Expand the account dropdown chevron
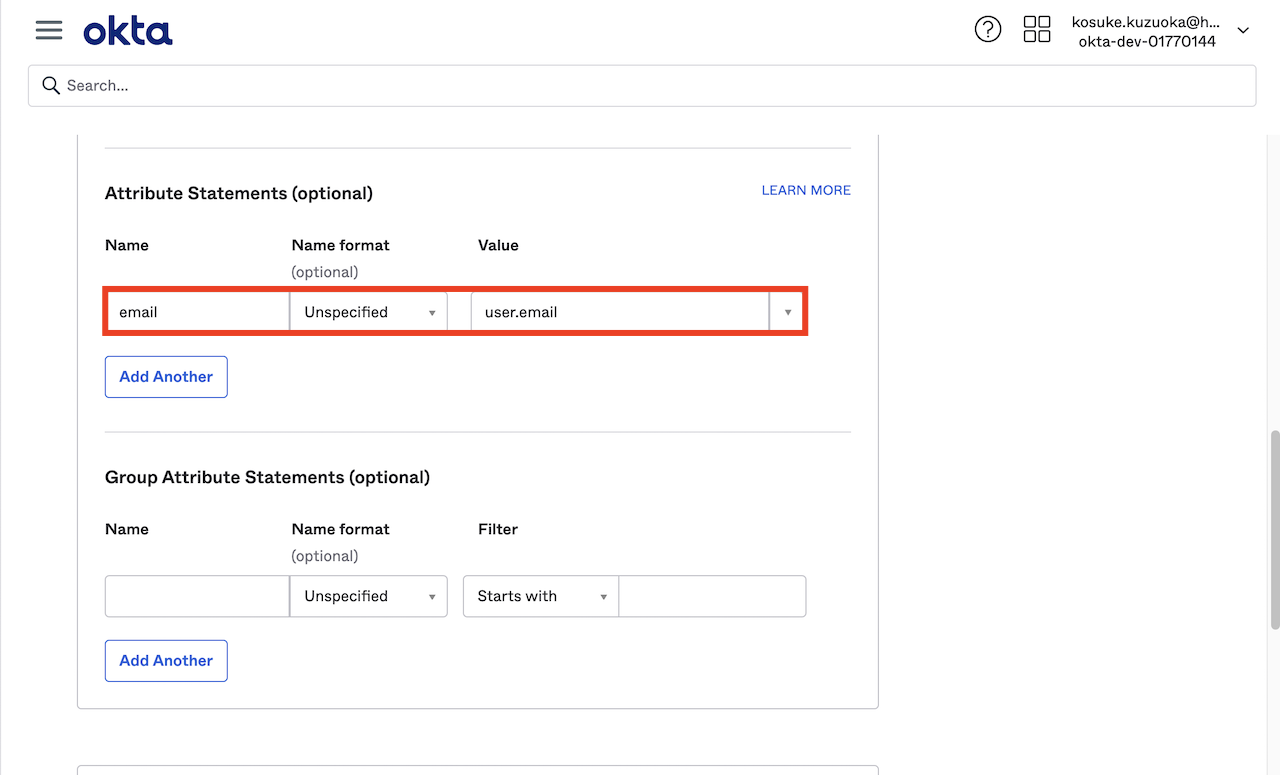 pos(1243,31)
